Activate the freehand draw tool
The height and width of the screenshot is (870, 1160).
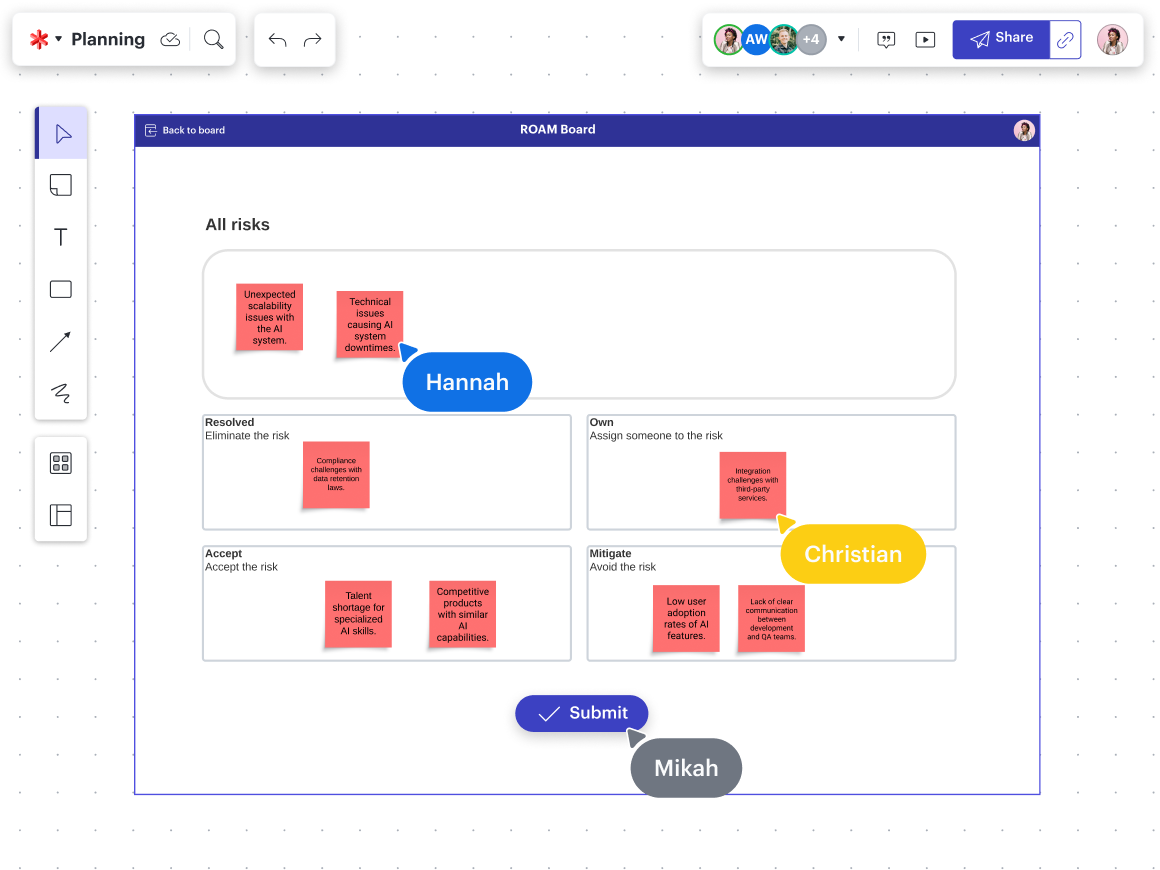pyautogui.click(x=61, y=393)
